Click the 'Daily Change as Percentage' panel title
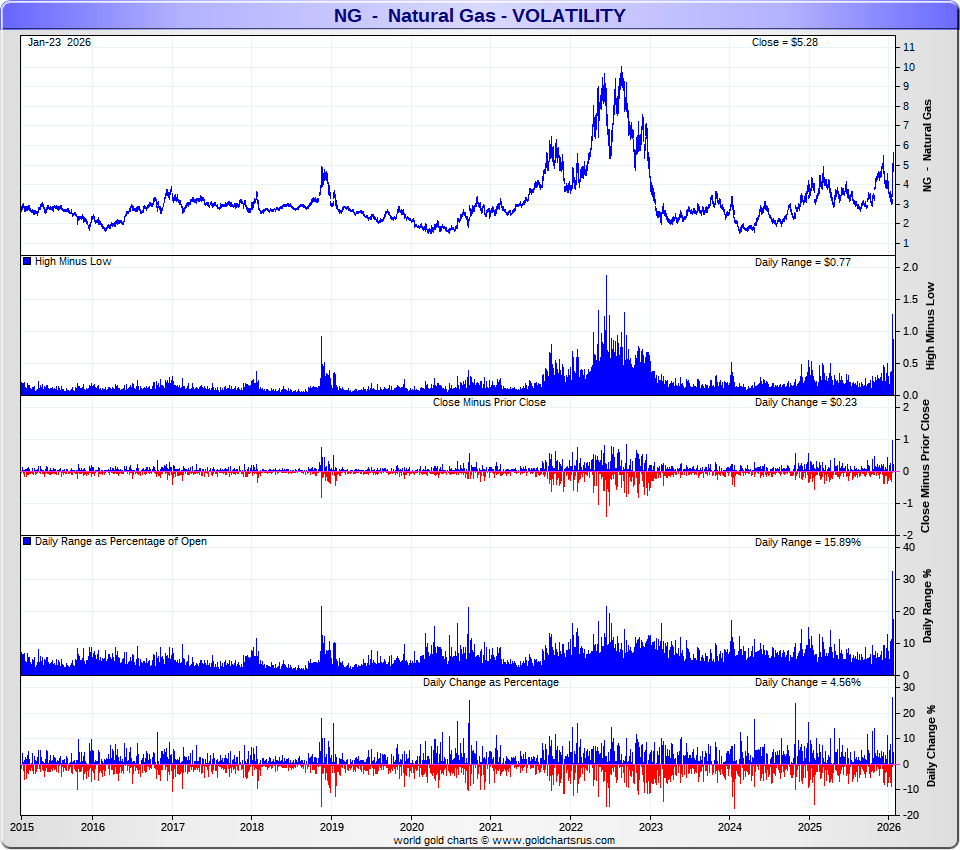This screenshot has width=960, height=850. [x=490, y=682]
